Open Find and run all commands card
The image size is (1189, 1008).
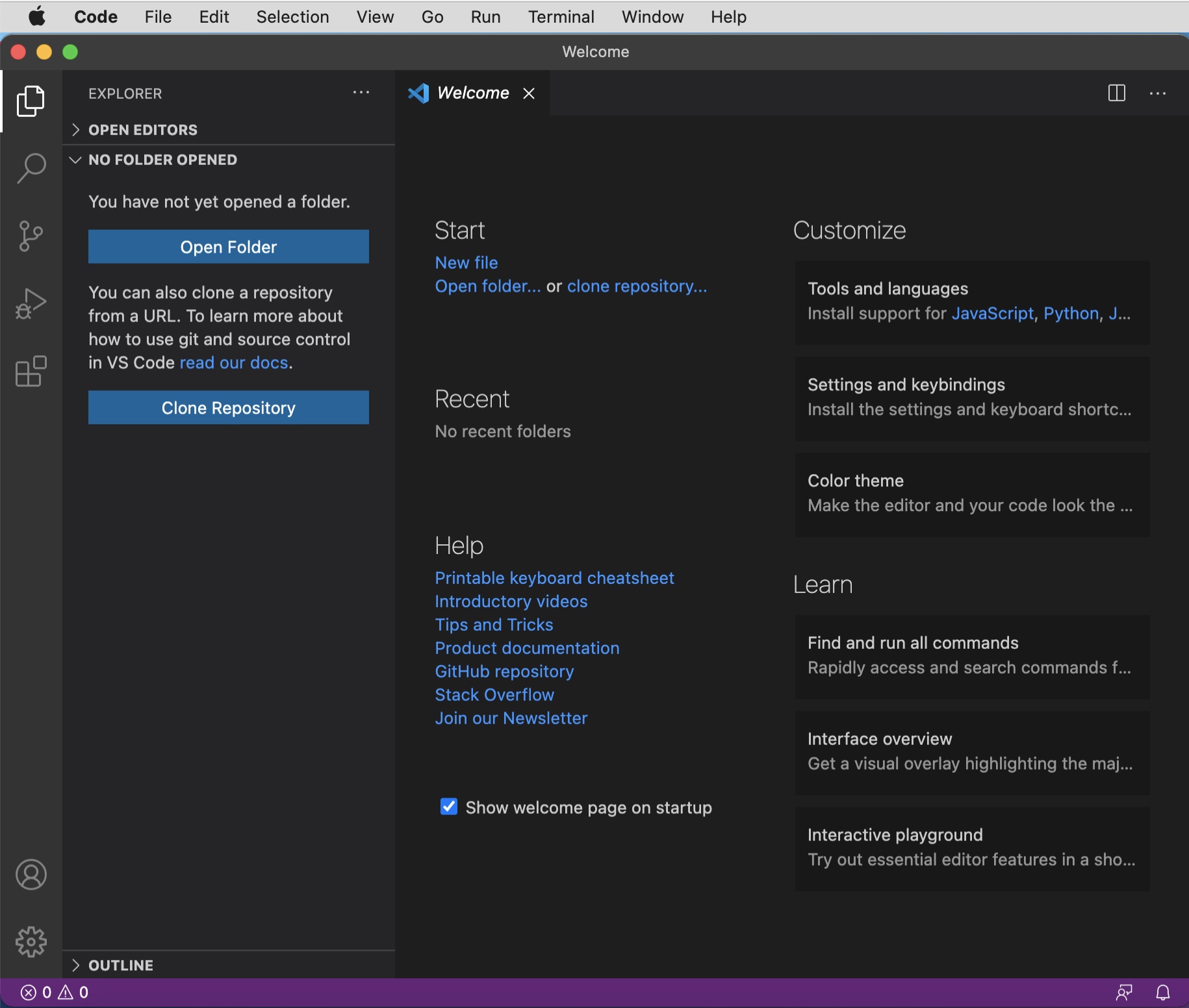pos(972,657)
